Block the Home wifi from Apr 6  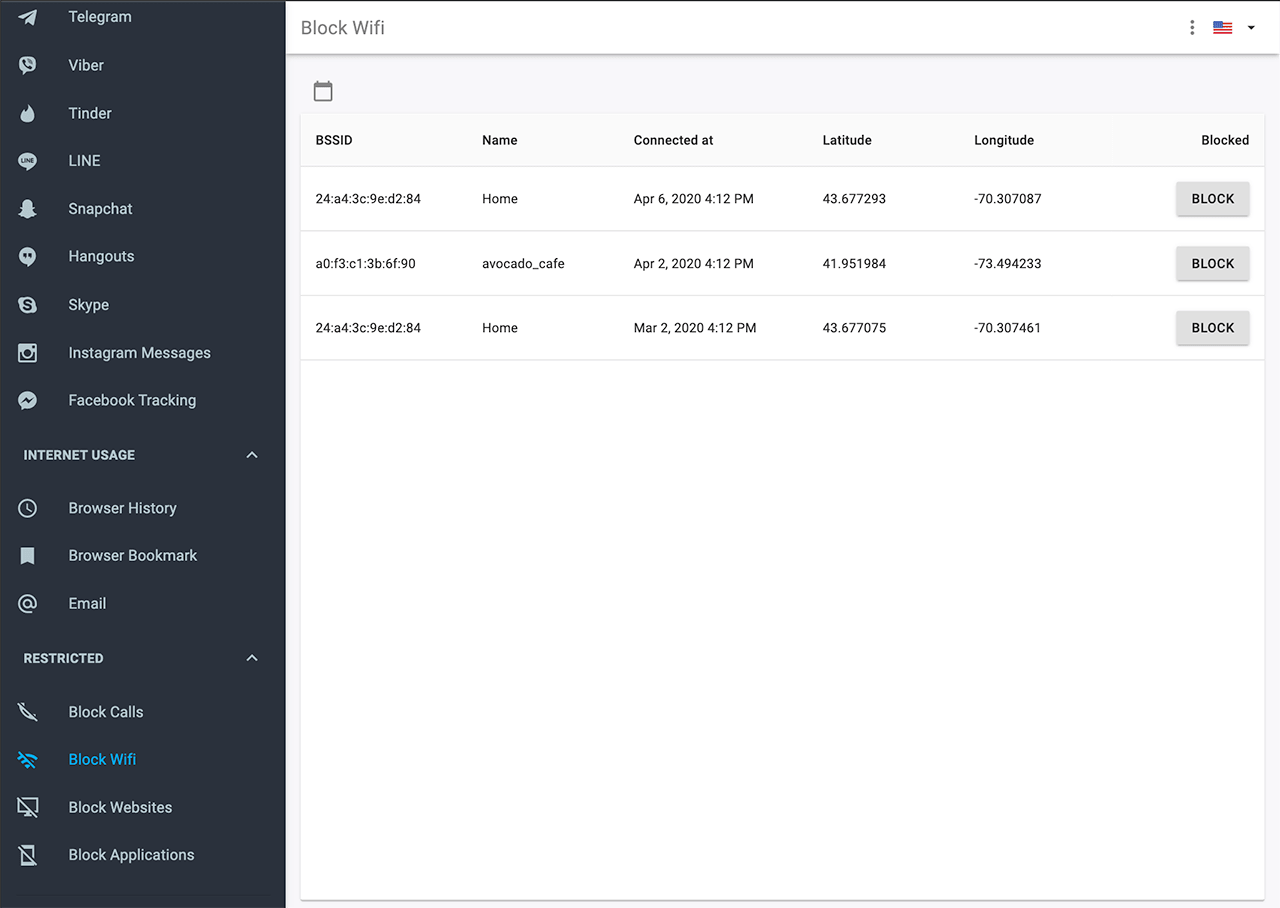click(1212, 199)
